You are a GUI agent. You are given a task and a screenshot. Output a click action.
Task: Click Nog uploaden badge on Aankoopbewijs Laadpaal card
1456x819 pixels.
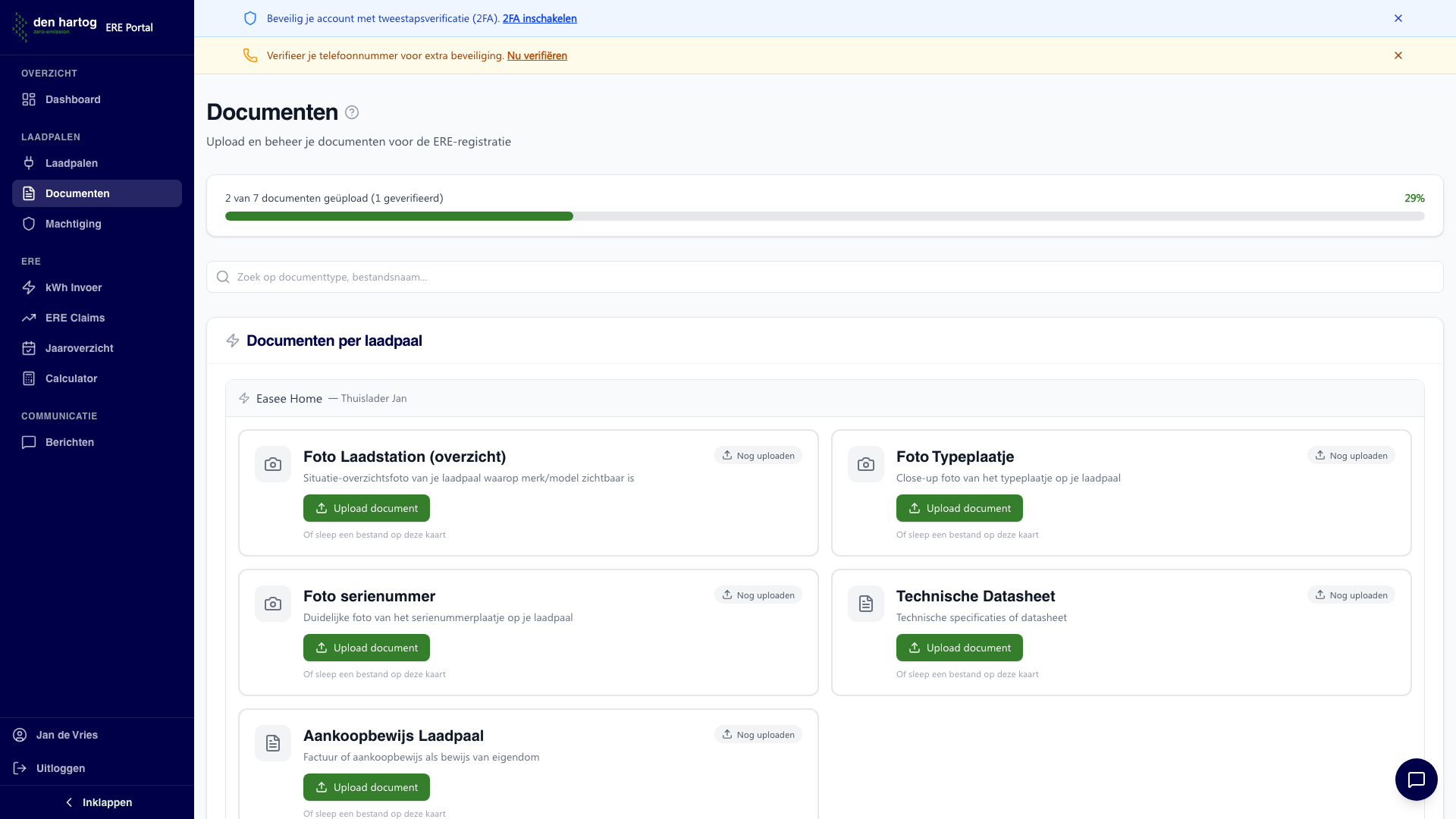[x=758, y=735]
